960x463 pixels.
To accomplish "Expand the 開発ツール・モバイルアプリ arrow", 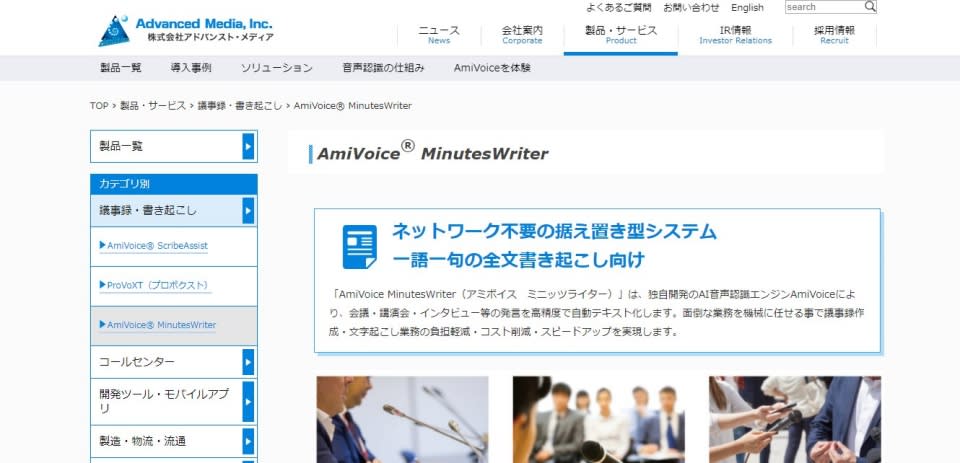I will pyautogui.click(x=248, y=402).
